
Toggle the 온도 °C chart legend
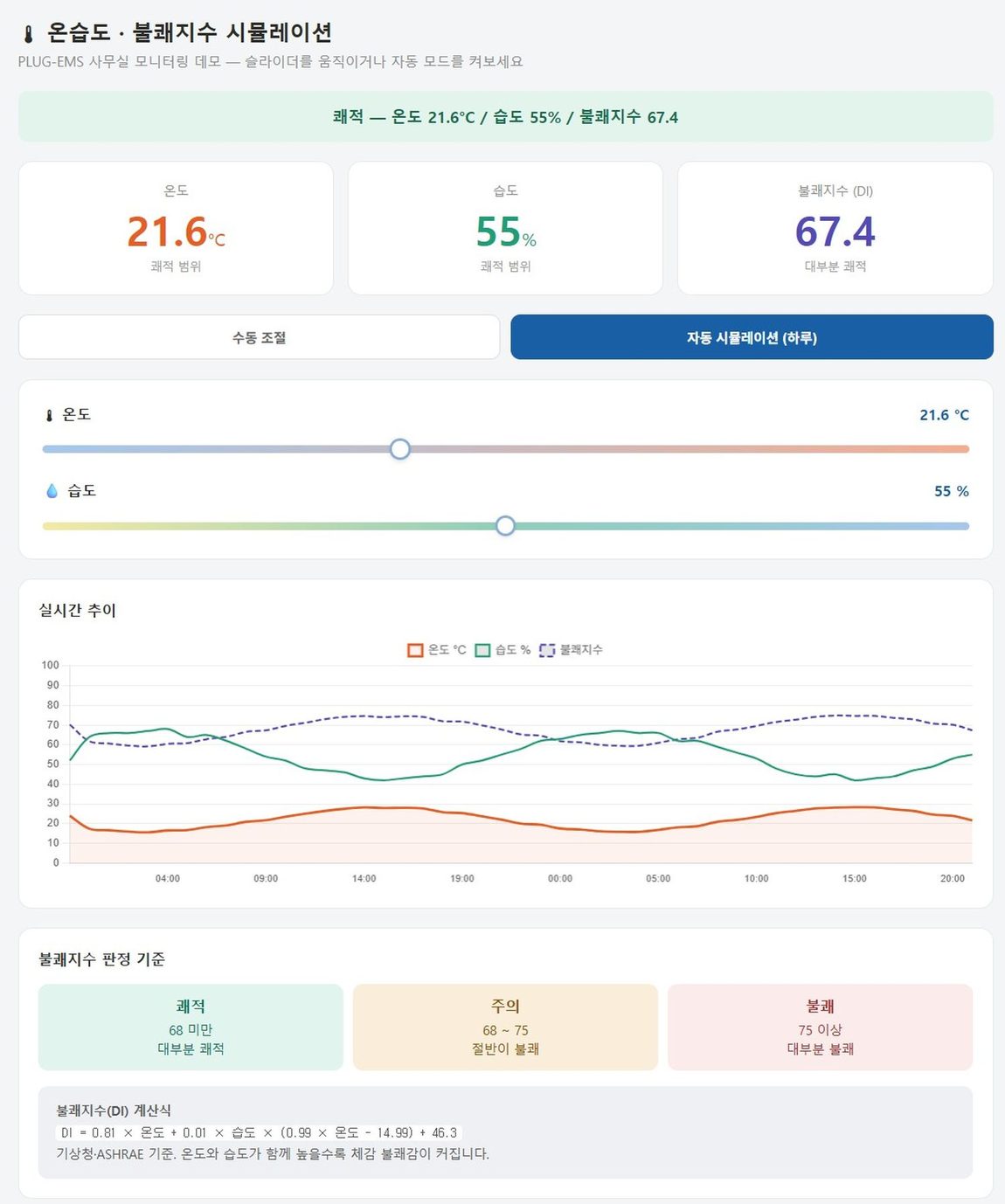(x=437, y=650)
